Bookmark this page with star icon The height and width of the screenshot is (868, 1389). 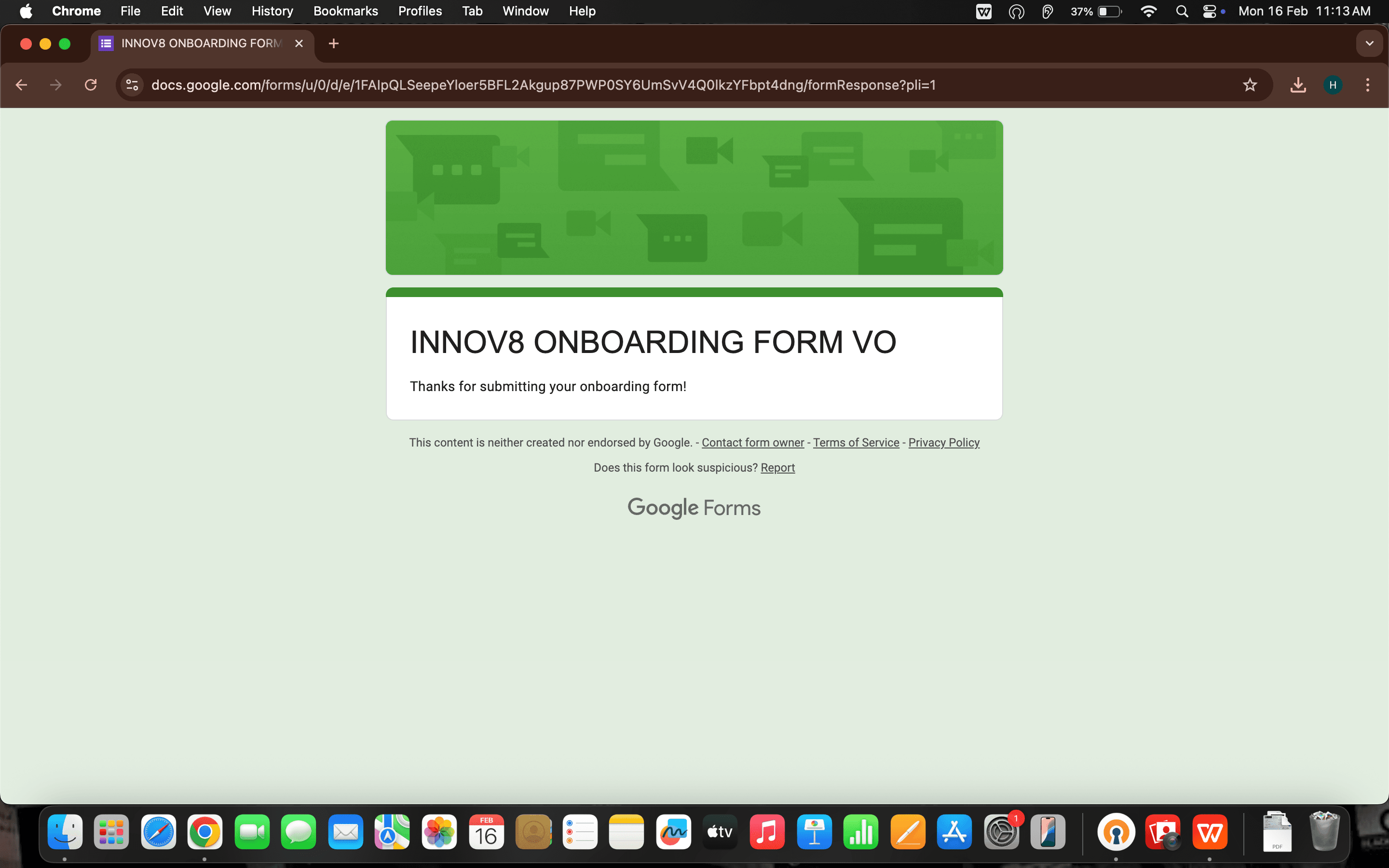pyautogui.click(x=1250, y=85)
